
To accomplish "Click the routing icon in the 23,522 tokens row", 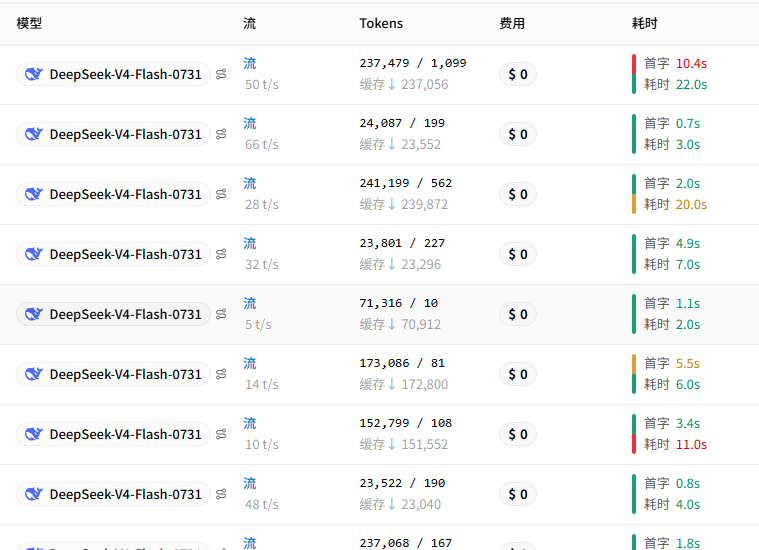I will pyautogui.click(x=221, y=494).
